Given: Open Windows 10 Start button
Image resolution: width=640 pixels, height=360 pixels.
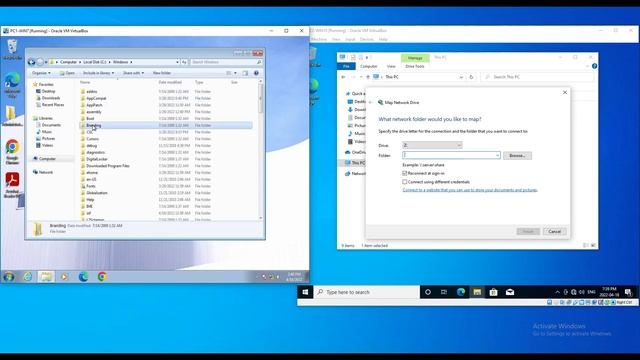Looking at the screenshot, I should [x=305, y=292].
